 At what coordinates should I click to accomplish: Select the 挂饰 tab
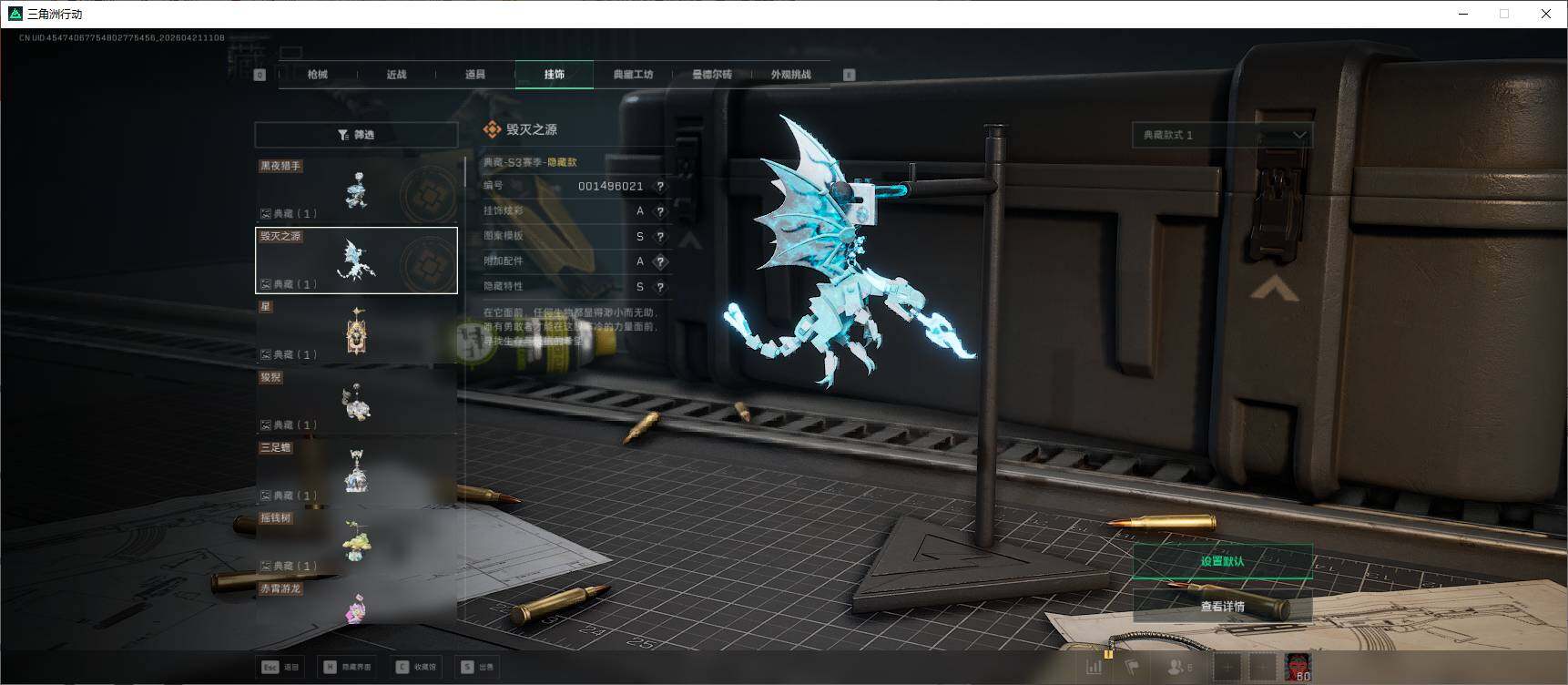point(555,75)
